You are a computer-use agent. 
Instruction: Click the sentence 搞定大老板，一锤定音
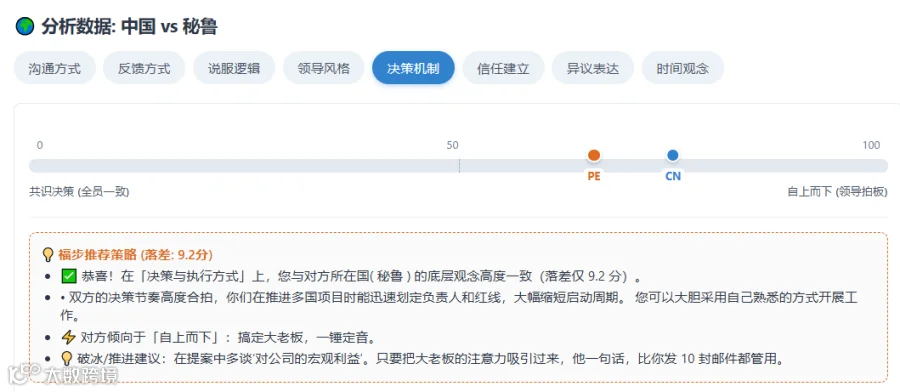coord(307,337)
